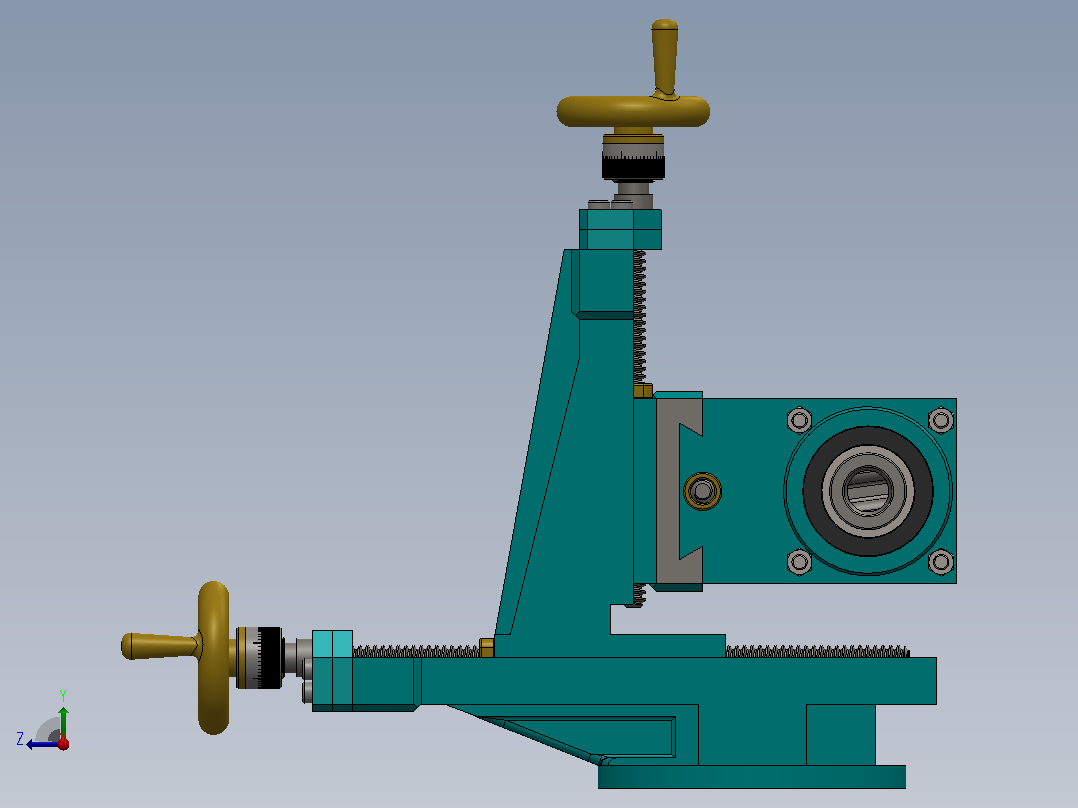Select the gray dovetail slide plate
Screen dimensions: 1078x808
click(x=668, y=492)
